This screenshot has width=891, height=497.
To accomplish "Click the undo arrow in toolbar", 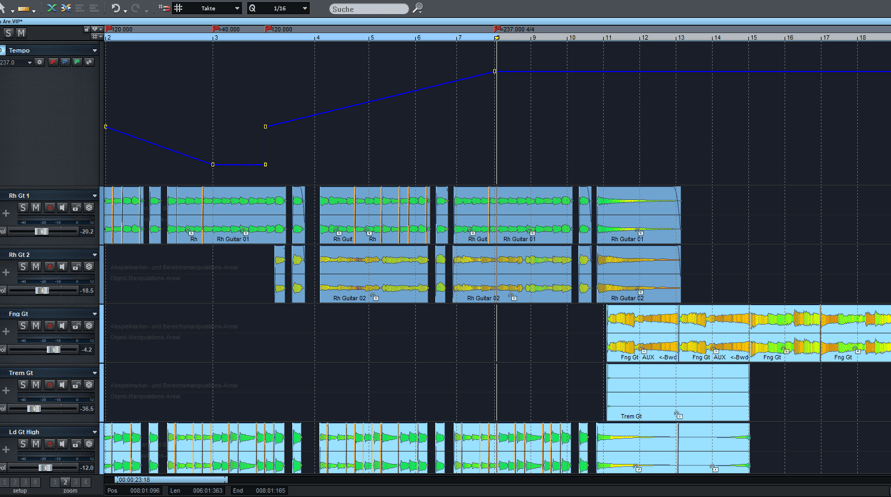I will point(115,8).
